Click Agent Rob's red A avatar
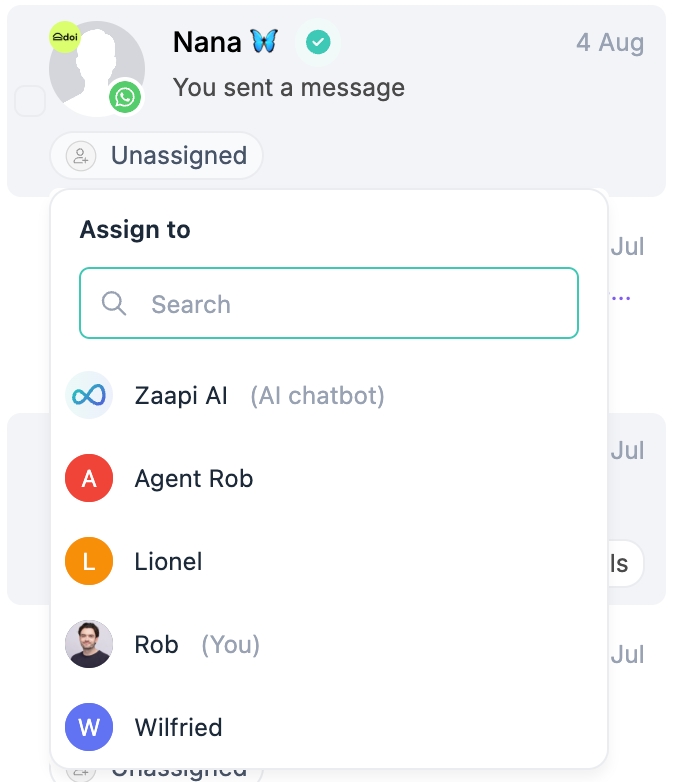The height and width of the screenshot is (782, 676). coord(89,479)
